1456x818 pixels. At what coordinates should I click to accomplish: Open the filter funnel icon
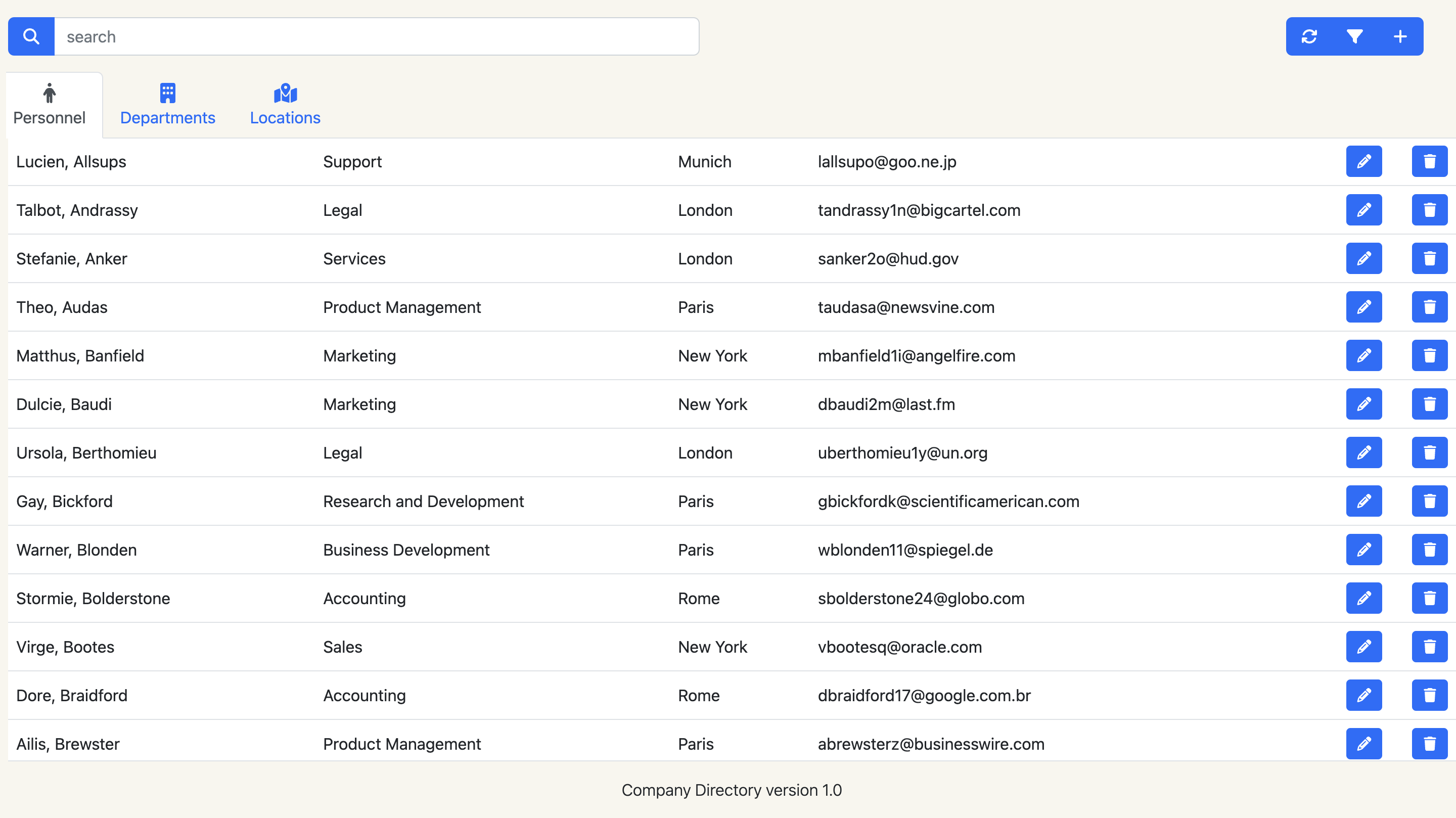click(x=1354, y=37)
